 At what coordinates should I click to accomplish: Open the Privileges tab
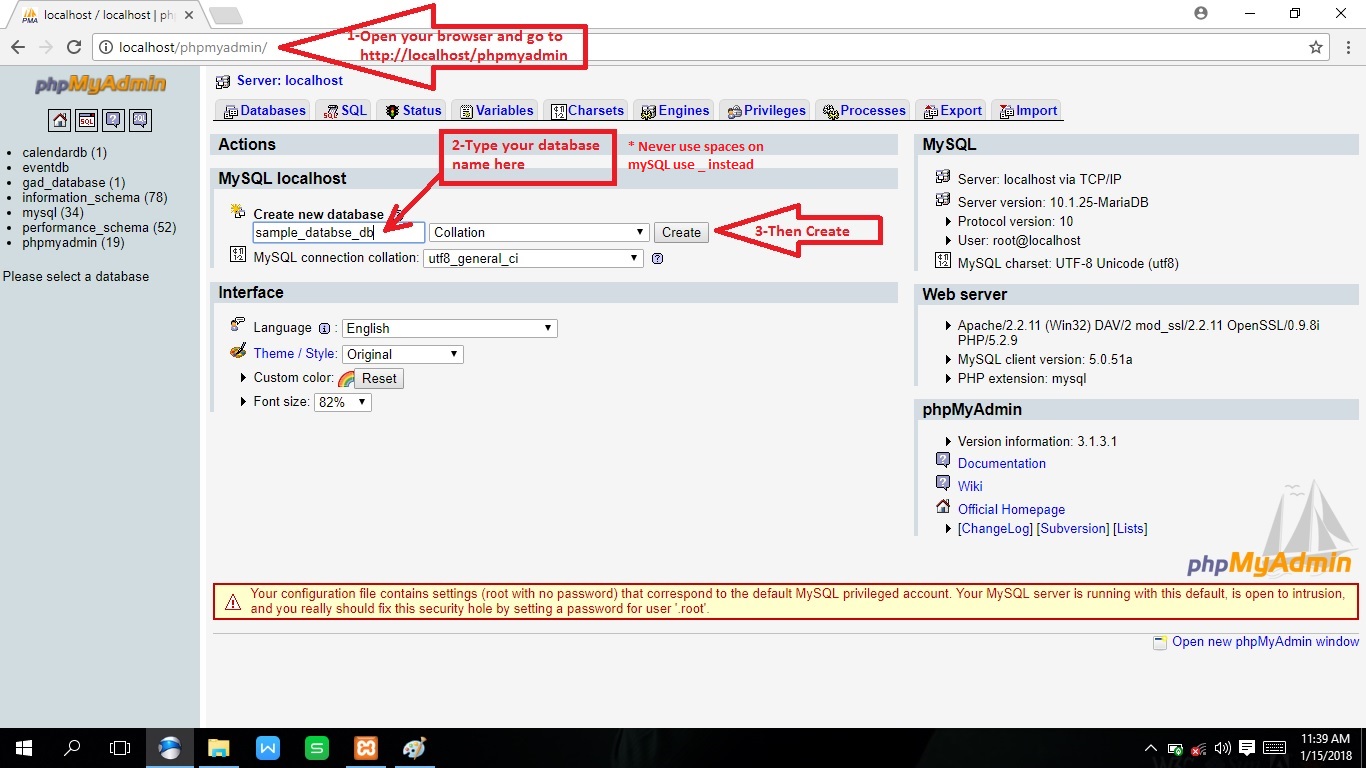pyautogui.click(x=766, y=111)
